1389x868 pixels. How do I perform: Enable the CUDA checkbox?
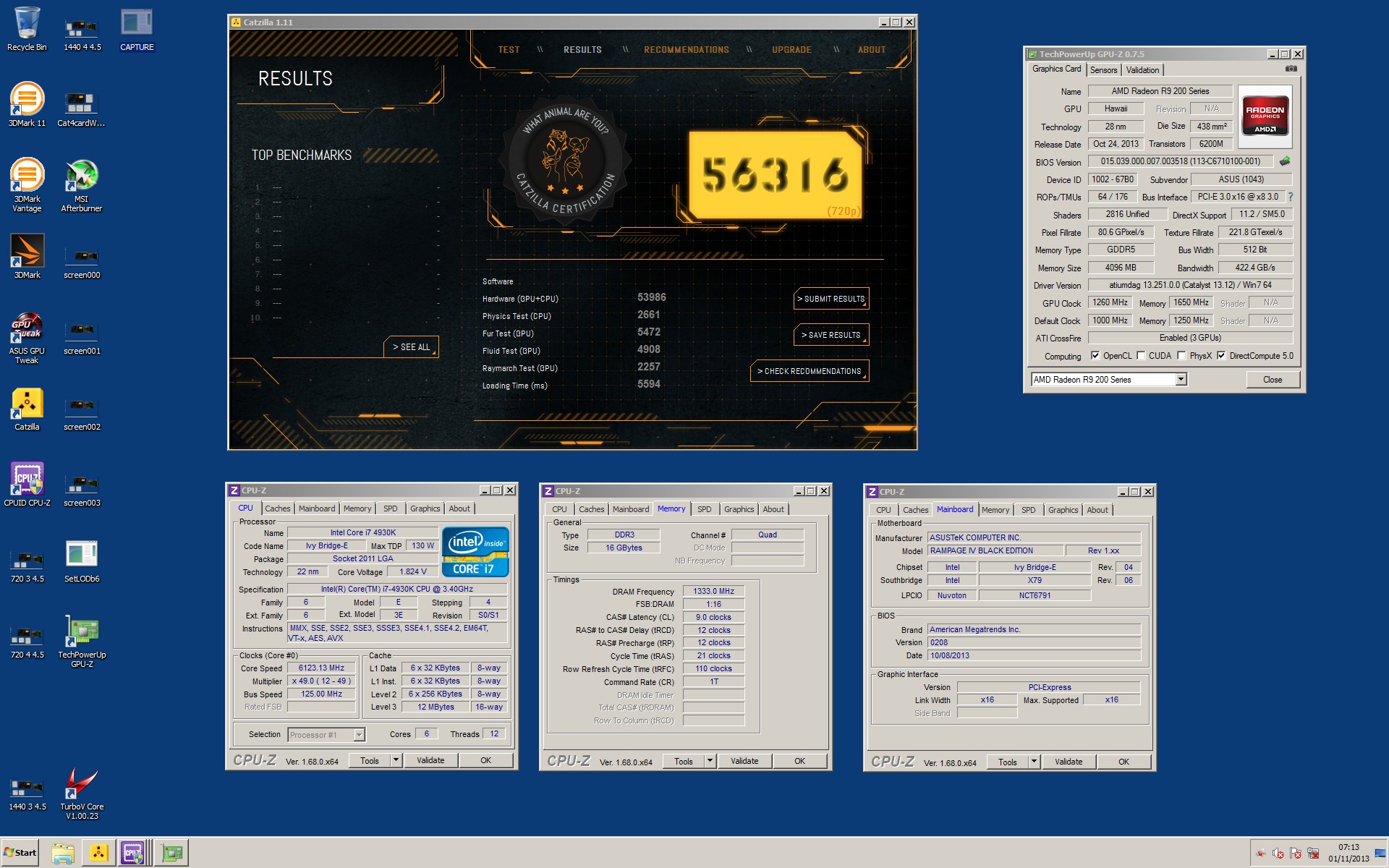(x=1141, y=356)
